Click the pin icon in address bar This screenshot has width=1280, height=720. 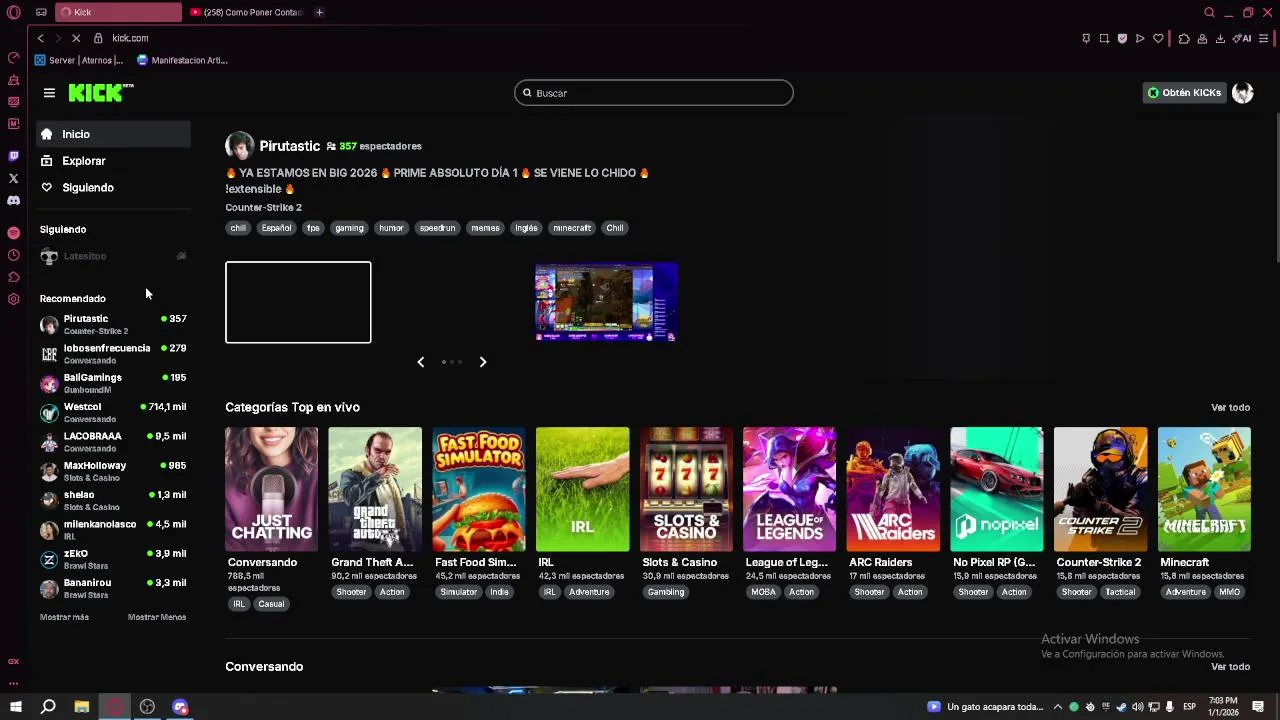point(1086,38)
